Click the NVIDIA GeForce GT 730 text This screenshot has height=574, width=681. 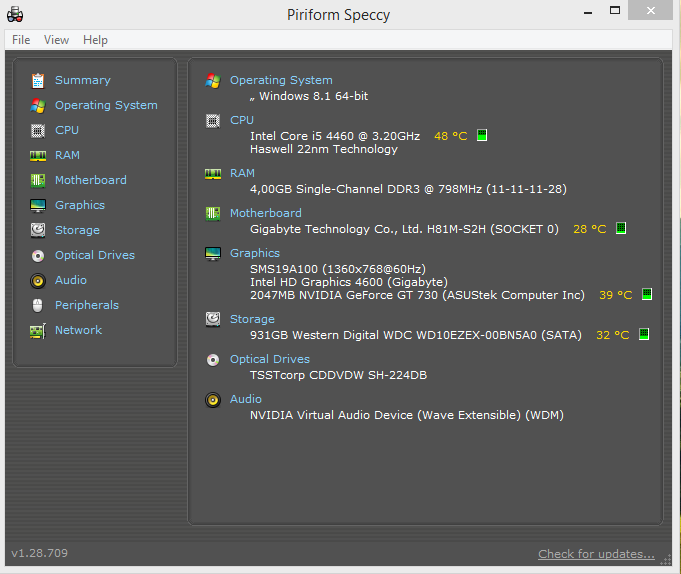[417, 295]
